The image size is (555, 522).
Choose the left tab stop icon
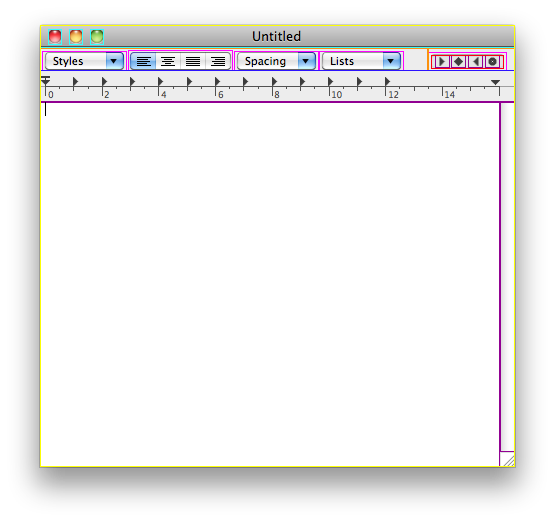tap(441, 62)
